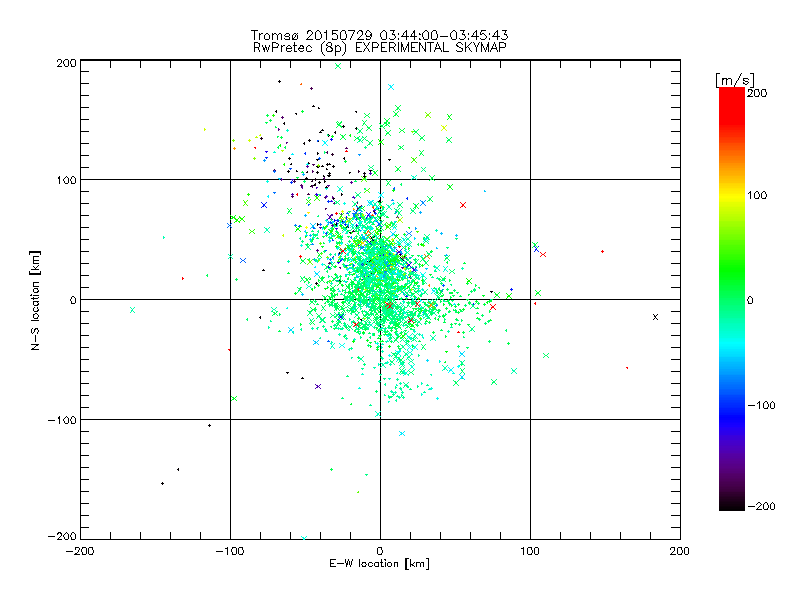Click the '[m/s]' colorbar unit label
Viewport: 800px width, 600px height.
[735, 80]
